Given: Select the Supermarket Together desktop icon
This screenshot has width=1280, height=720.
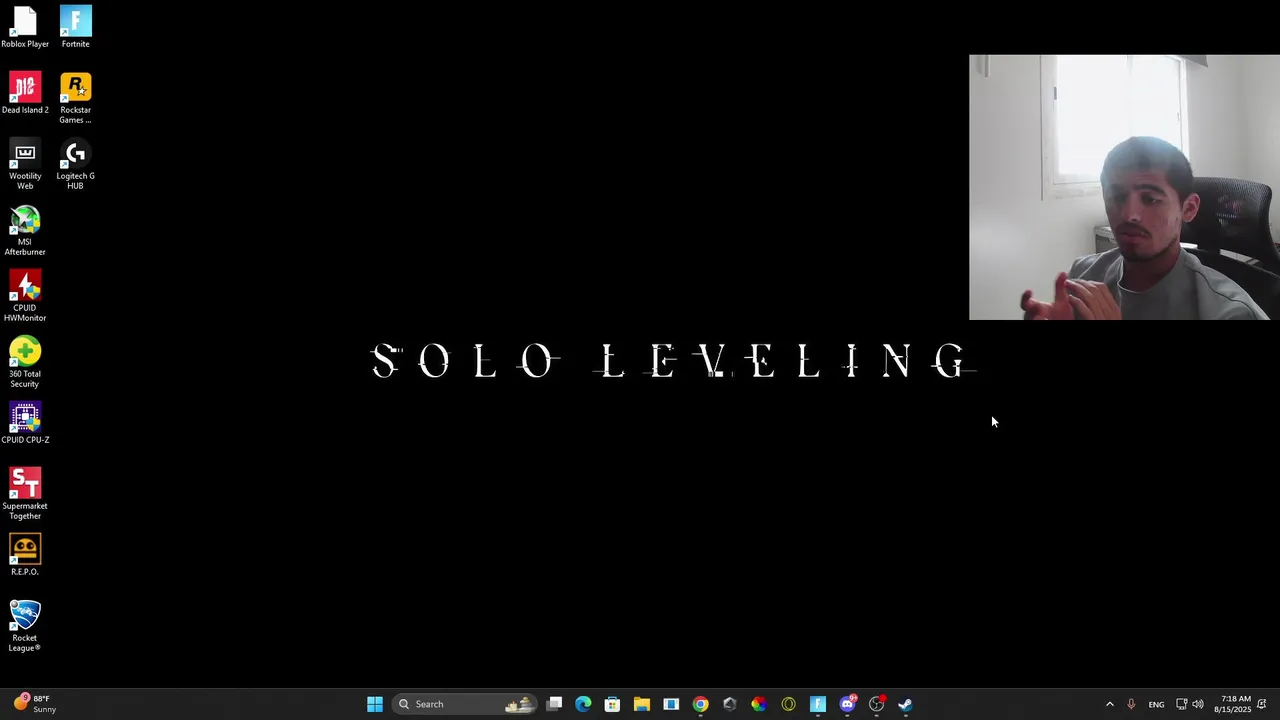Looking at the screenshot, I should (25, 494).
